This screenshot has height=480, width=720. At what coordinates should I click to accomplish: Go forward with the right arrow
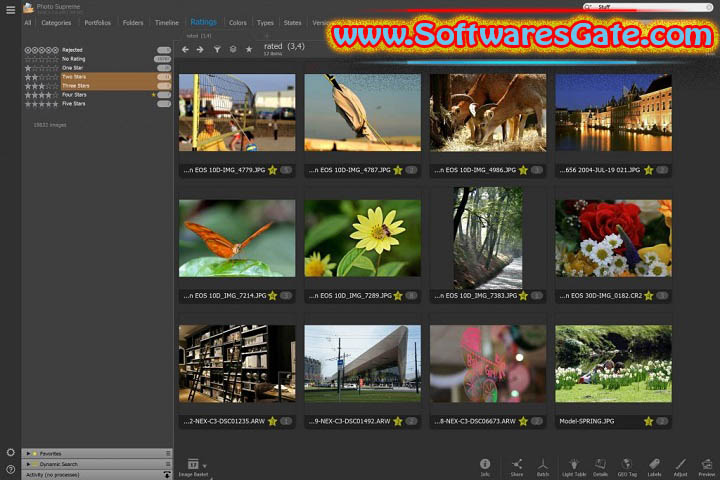(x=200, y=50)
